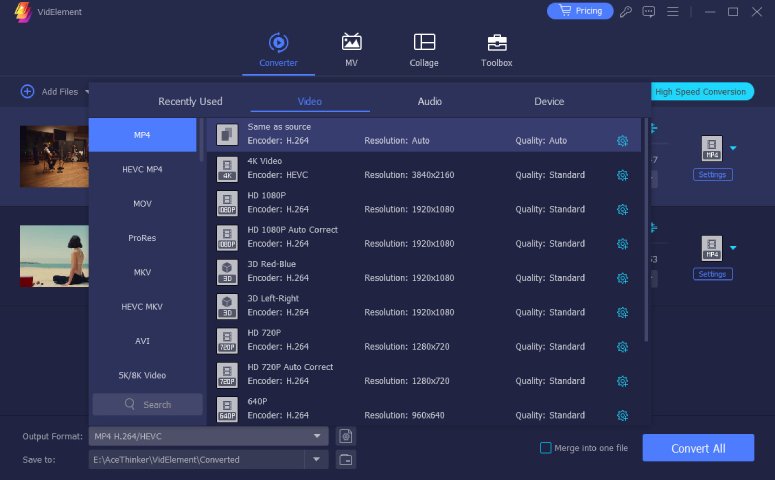The height and width of the screenshot is (480, 775).
Task: Click the 3D Red-Blue format icon
Action: 227,272
